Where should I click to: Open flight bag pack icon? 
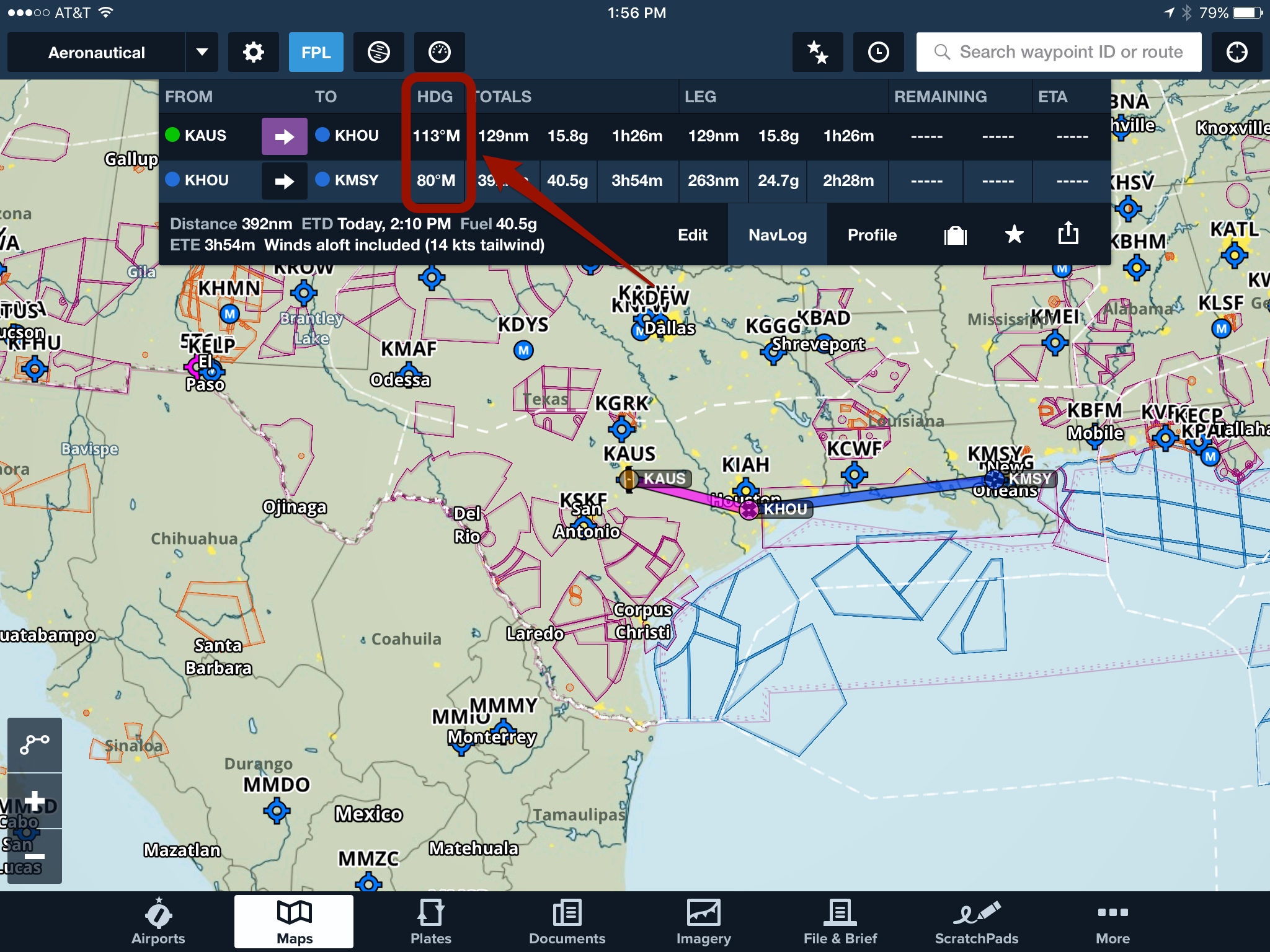click(x=955, y=235)
